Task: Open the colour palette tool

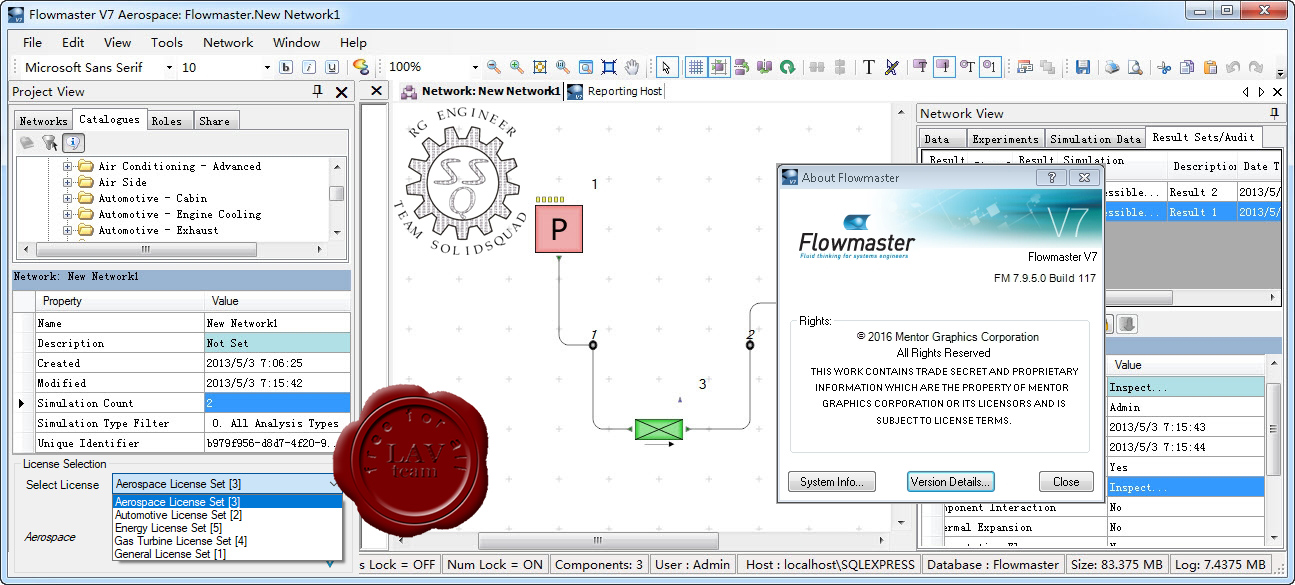Action: tap(361, 67)
